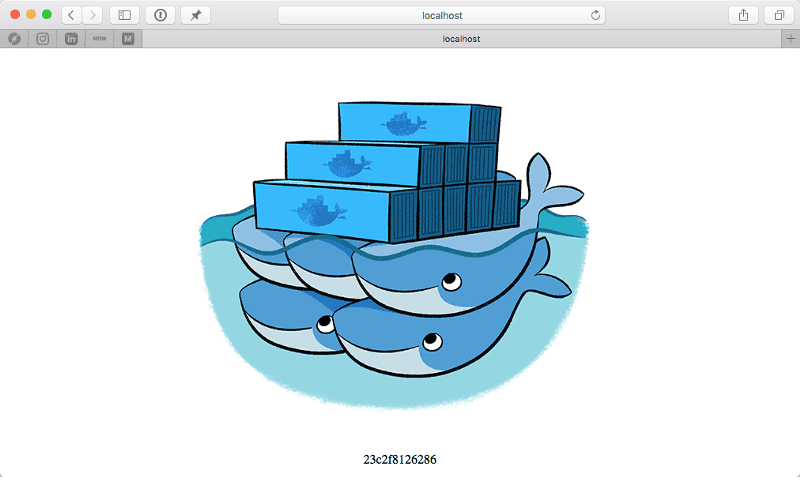
Task: Reload the localhost page
Action: 597,15
